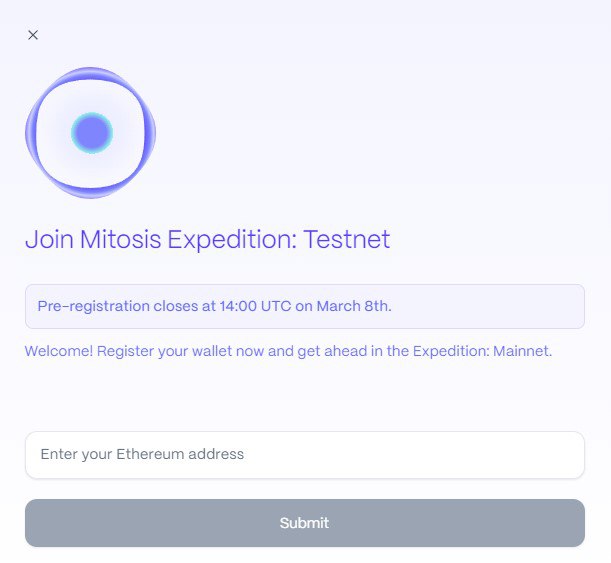Click the Welcome! text under the banner
Image resolution: width=611 pixels, height=563 pixels.
pos(59,351)
